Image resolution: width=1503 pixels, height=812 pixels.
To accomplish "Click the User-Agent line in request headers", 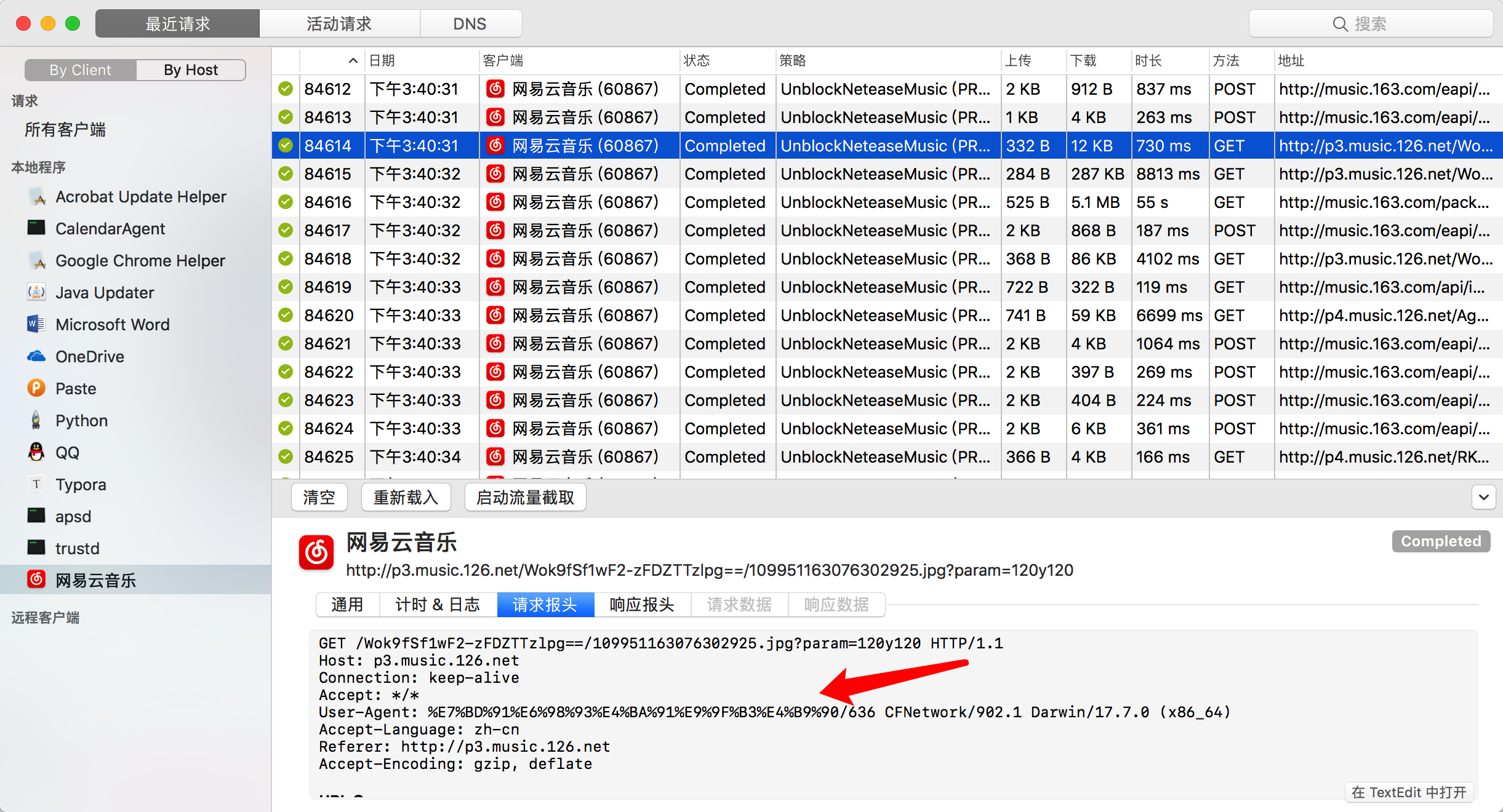I will (774, 712).
